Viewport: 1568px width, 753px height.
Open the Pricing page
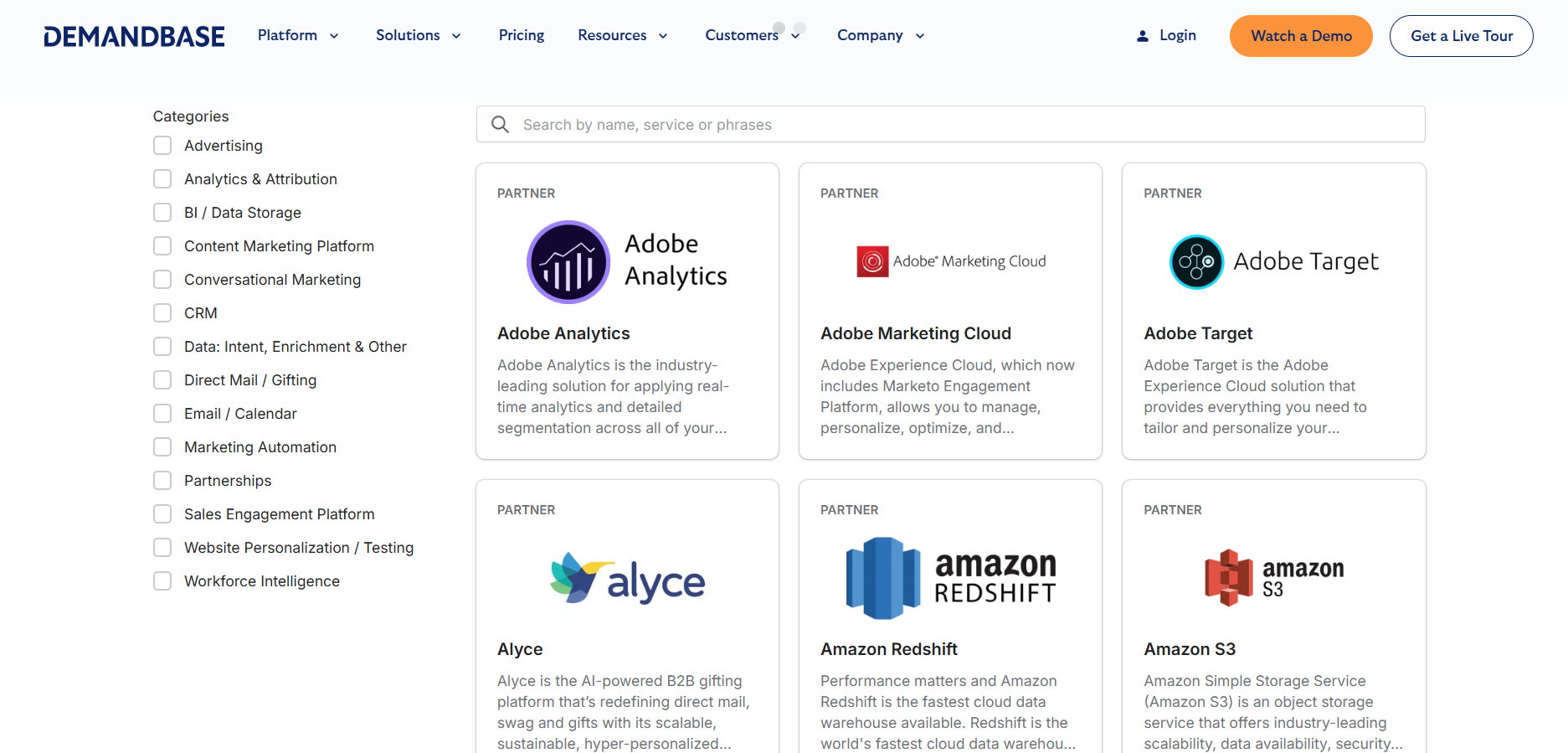click(x=521, y=35)
